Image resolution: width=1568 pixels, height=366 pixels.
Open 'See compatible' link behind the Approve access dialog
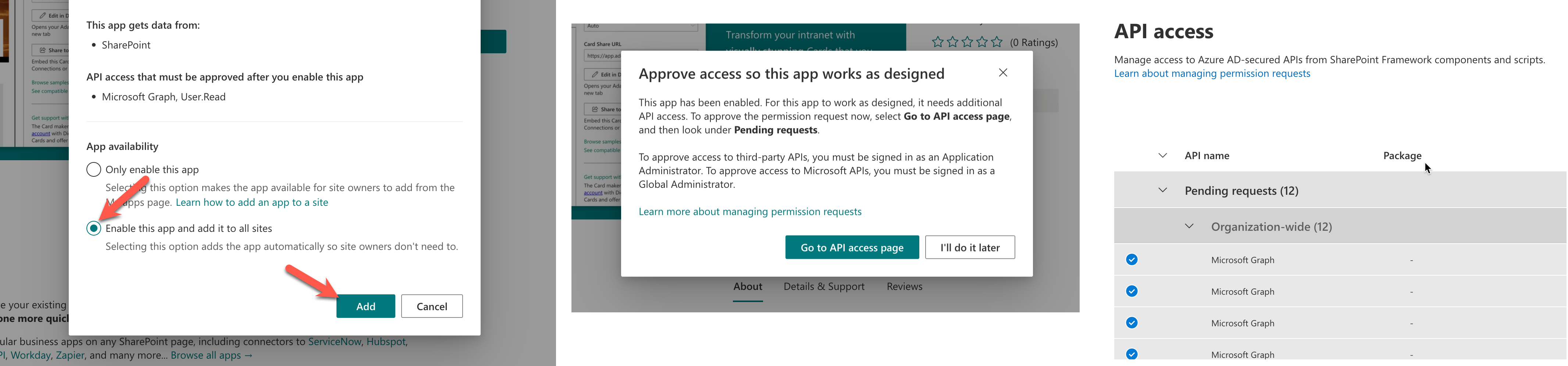(x=602, y=150)
